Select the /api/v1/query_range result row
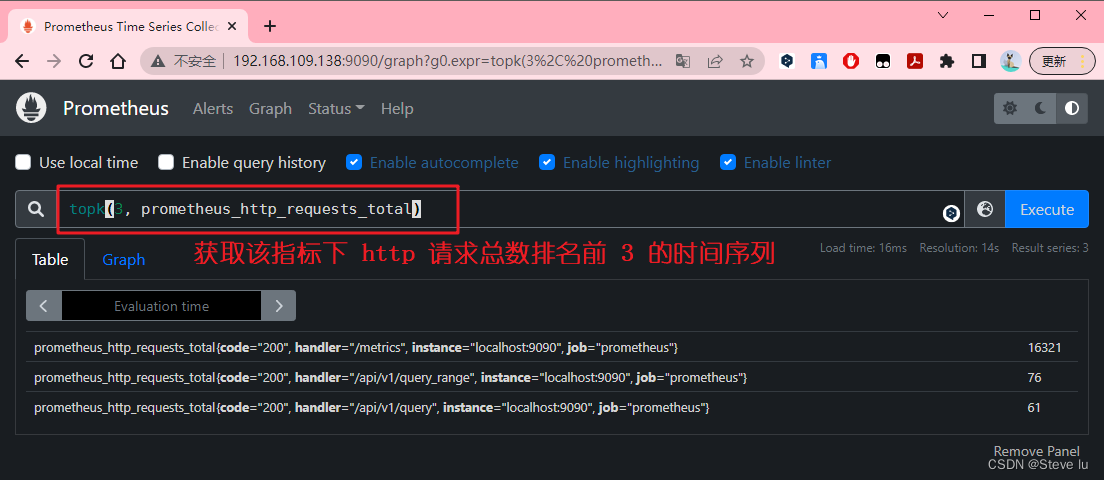1104x480 pixels. click(x=551, y=377)
